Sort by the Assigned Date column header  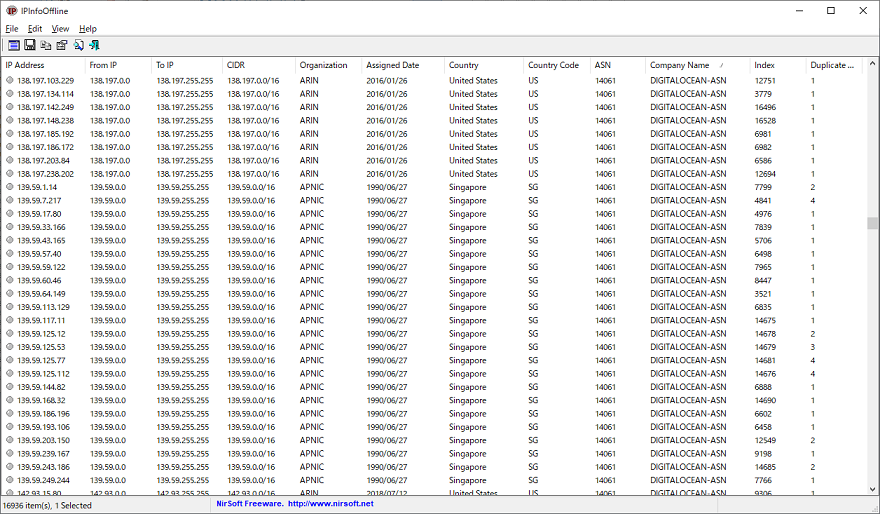(x=403, y=65)
